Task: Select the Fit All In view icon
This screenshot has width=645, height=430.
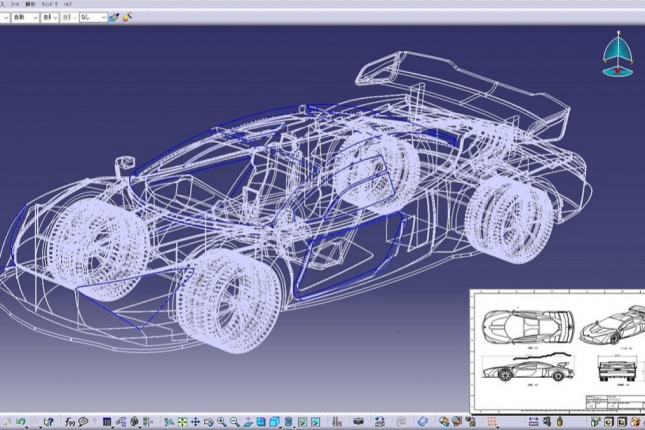Action: tap(181, 422)
